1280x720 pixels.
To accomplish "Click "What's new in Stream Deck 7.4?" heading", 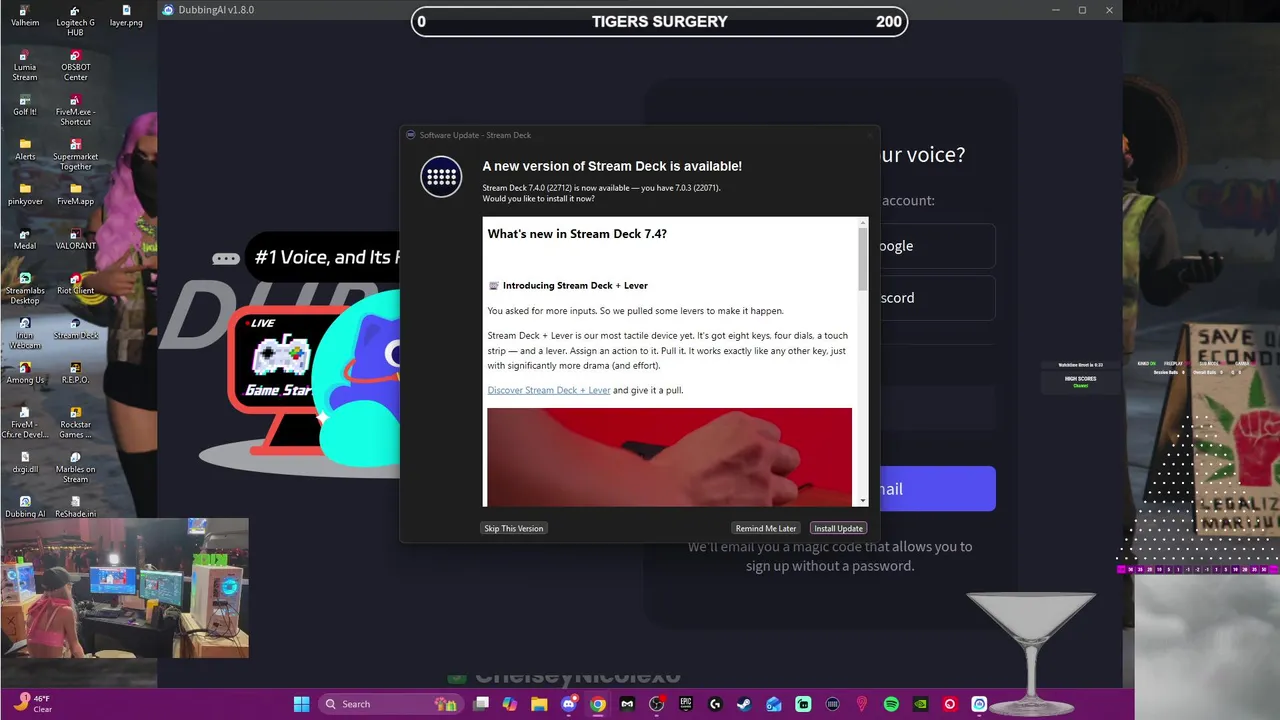I will click(x=577, y=234).
